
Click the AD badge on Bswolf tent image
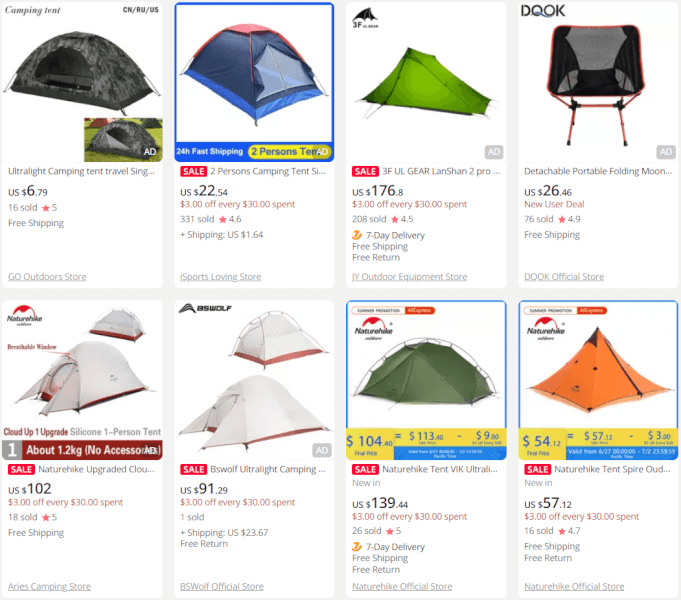coord(322,450)
